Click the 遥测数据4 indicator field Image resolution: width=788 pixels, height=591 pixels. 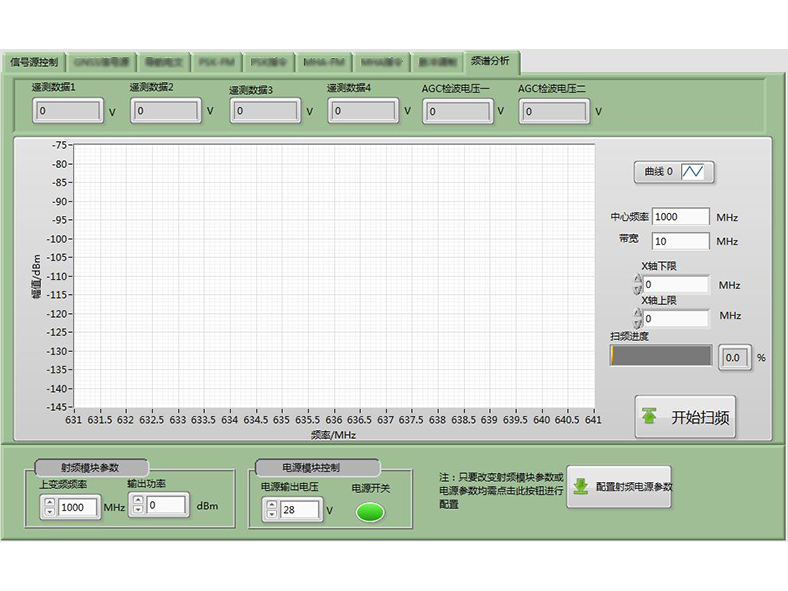[x=363, y=111]
